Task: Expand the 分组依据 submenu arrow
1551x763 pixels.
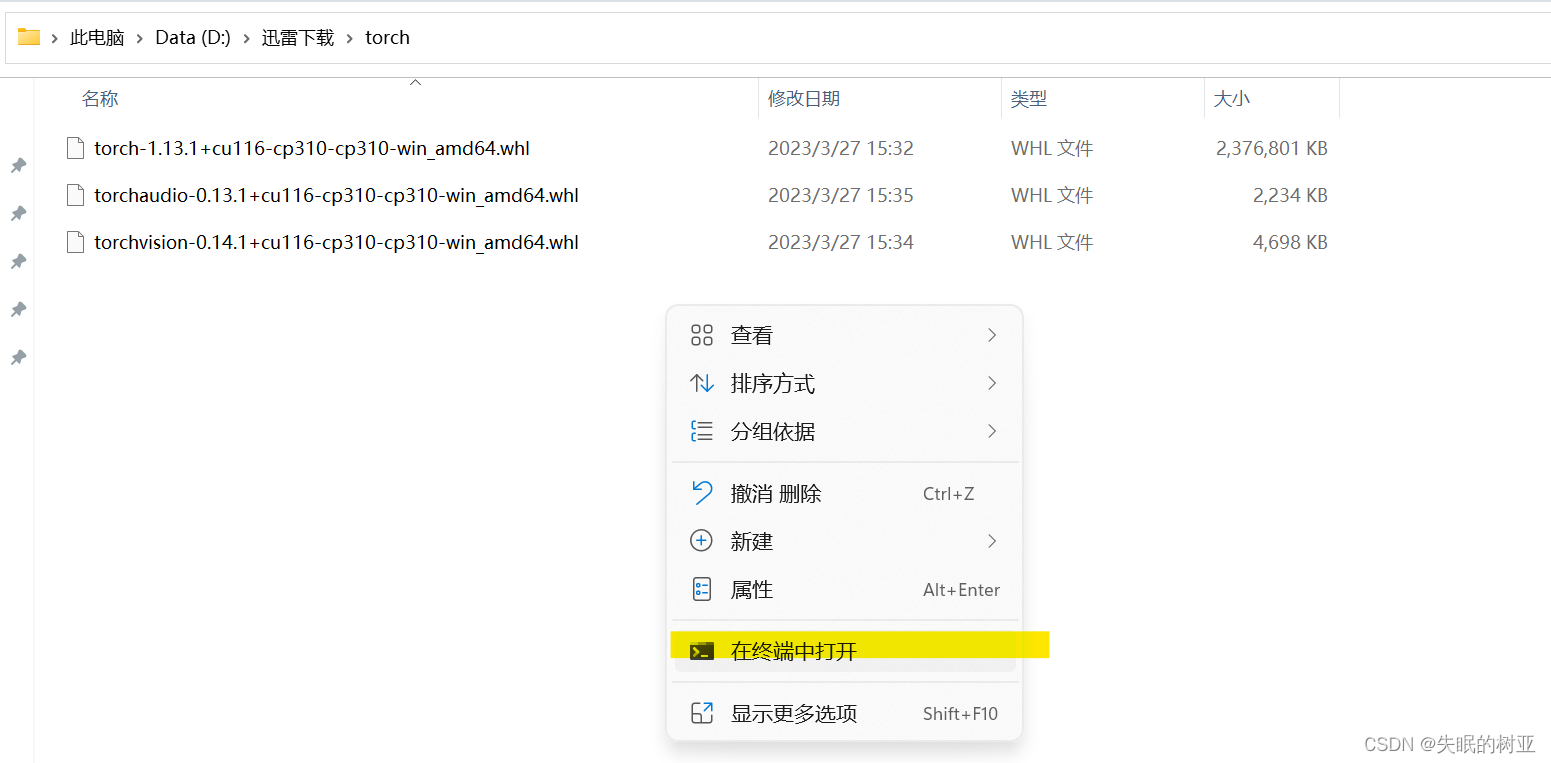Action: click(992, 431)
